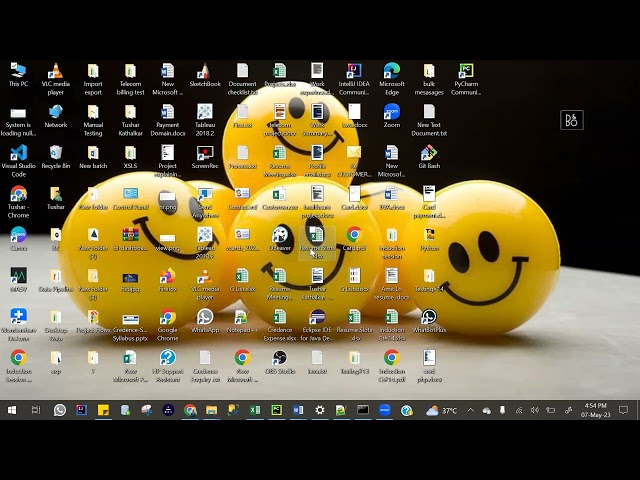
Task: Switch to WhatsApp on the taskbar
Action: coord(60,410)
